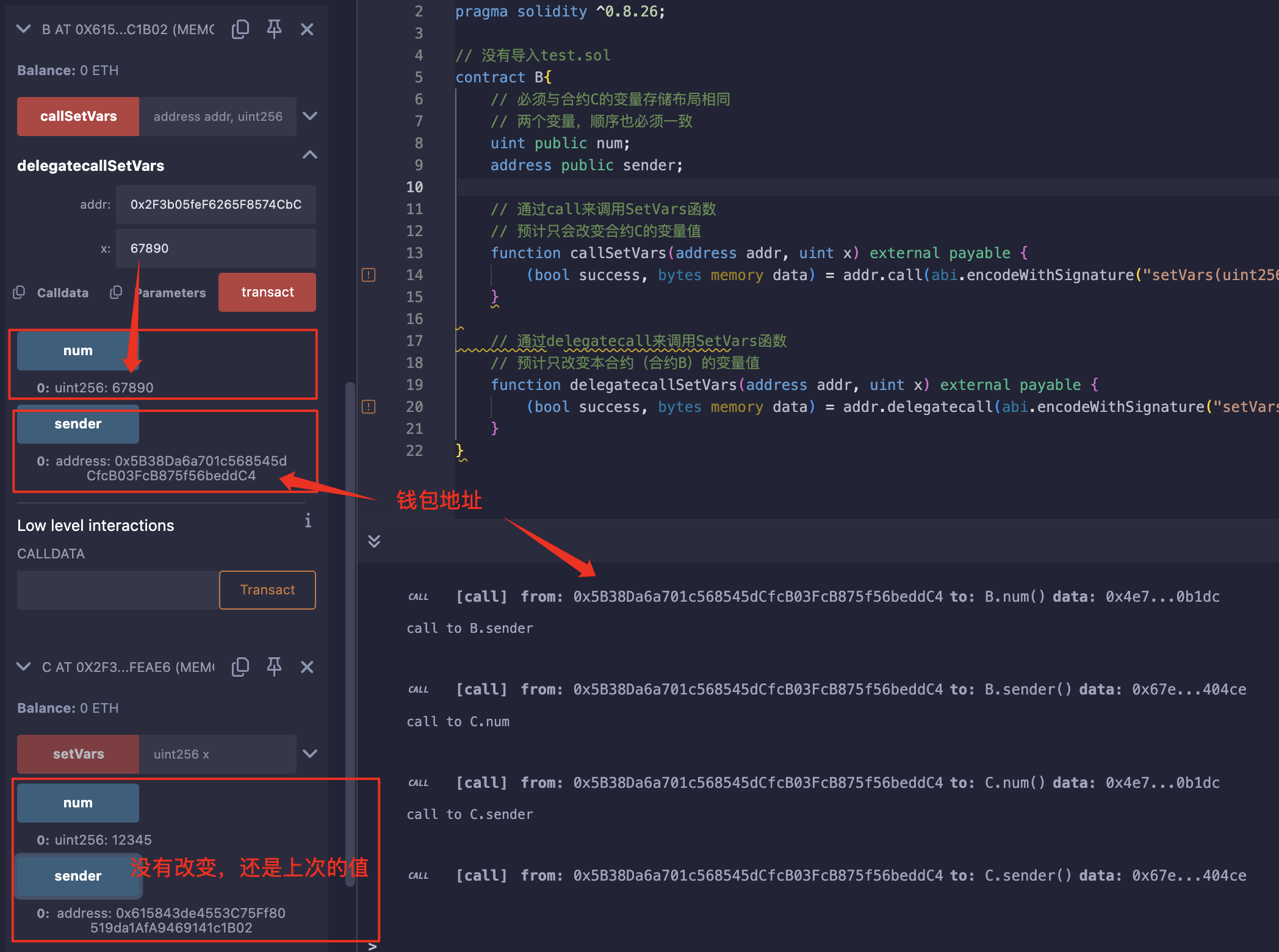Collapse contract C instance panel
The width and height of the screenshot is (1279, 952).
point(23,666)
